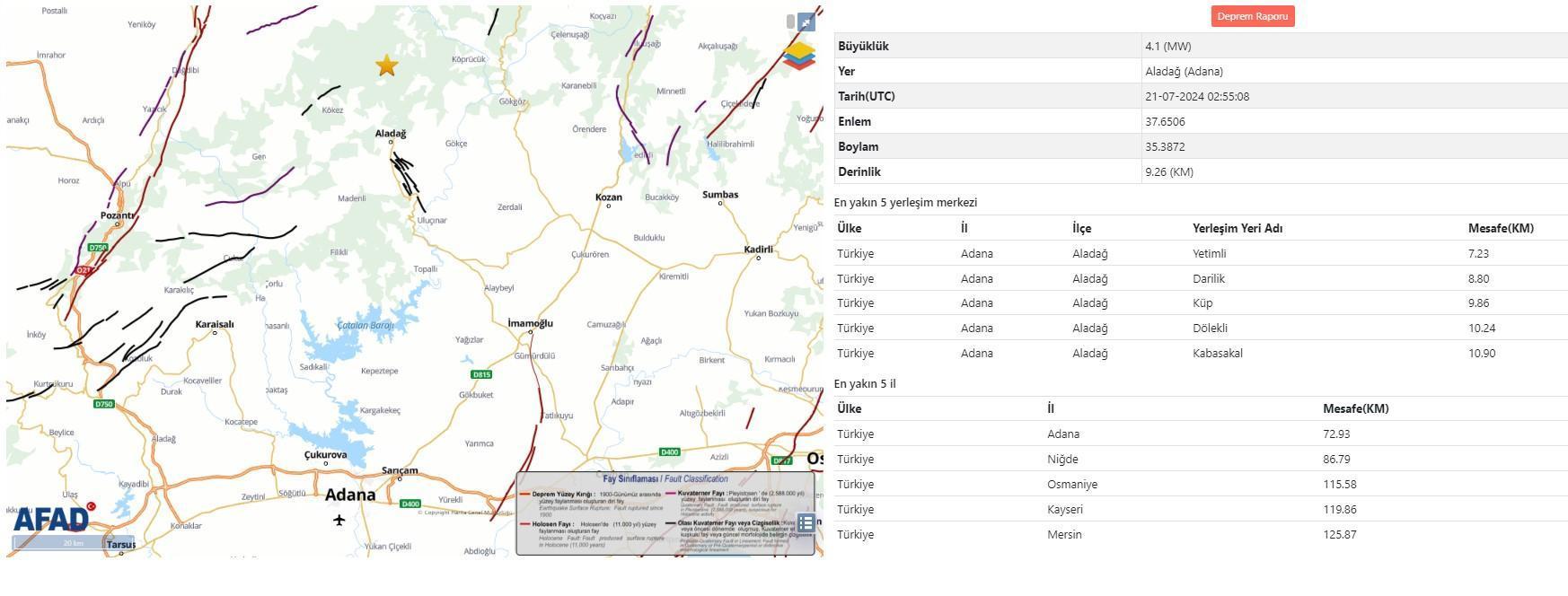This screenshot has height=596, width=1568.
Task: Select the Yetimli settlement row
Action: click(x=1209, y=253)
